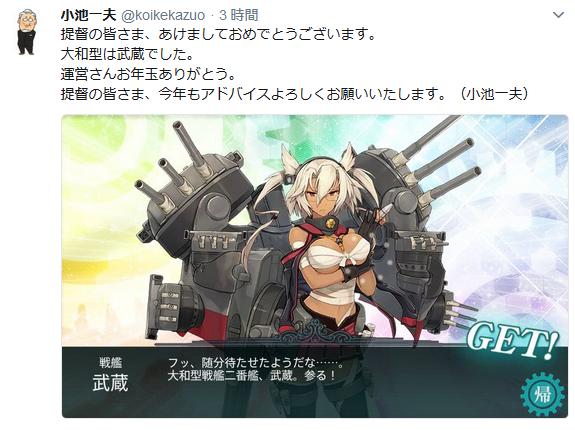The height and width of the screenshot is (430, 575).
Task: Click the フッ、随分待たせたようだな dialogue line
Action: [x=255, y=363]
